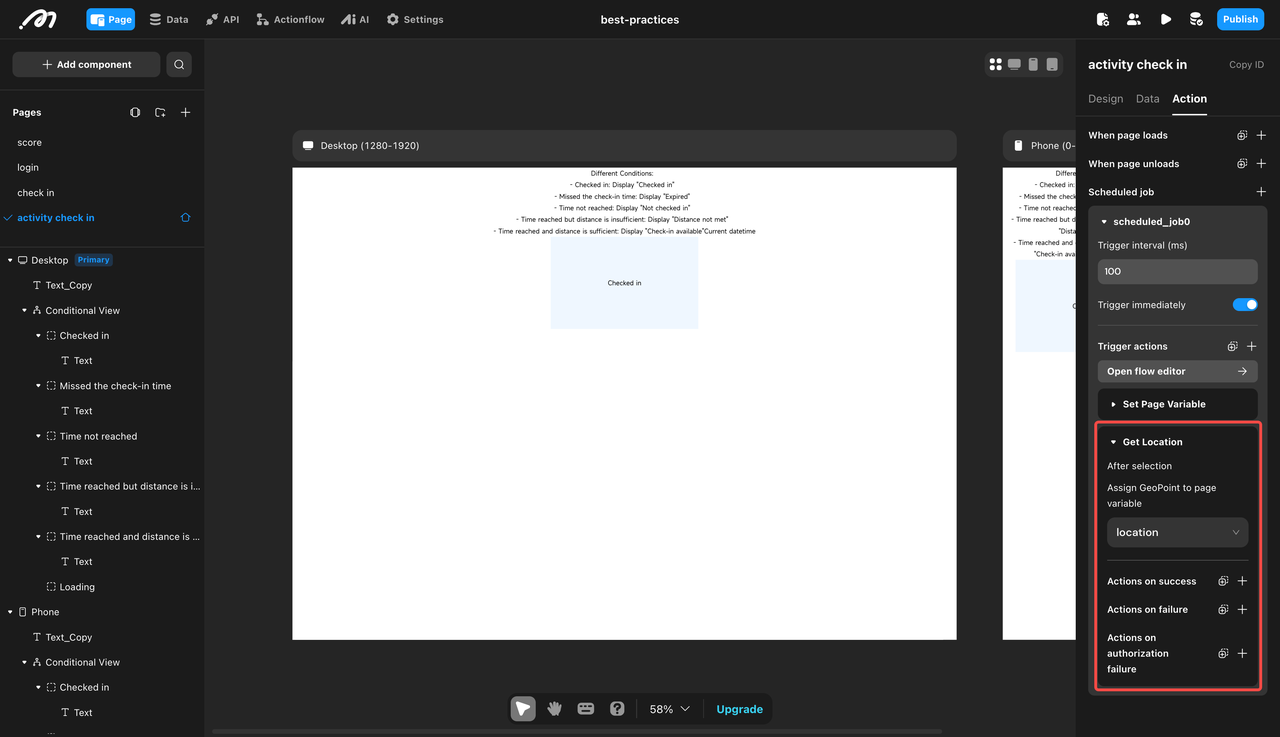Click the Preview play icon in the top bar

[x=1166, y=19]
